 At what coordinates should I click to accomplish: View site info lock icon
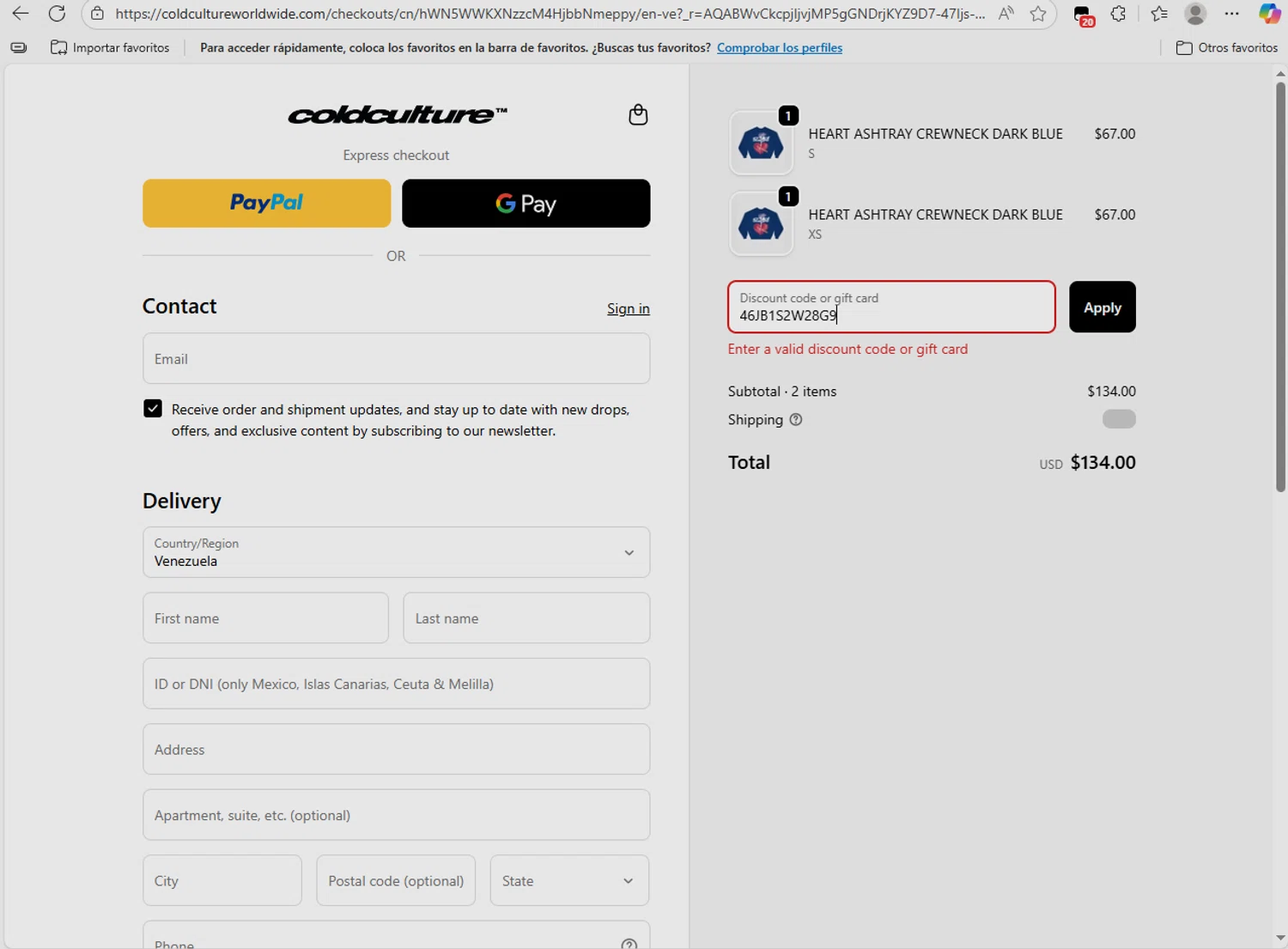point(97,14)
